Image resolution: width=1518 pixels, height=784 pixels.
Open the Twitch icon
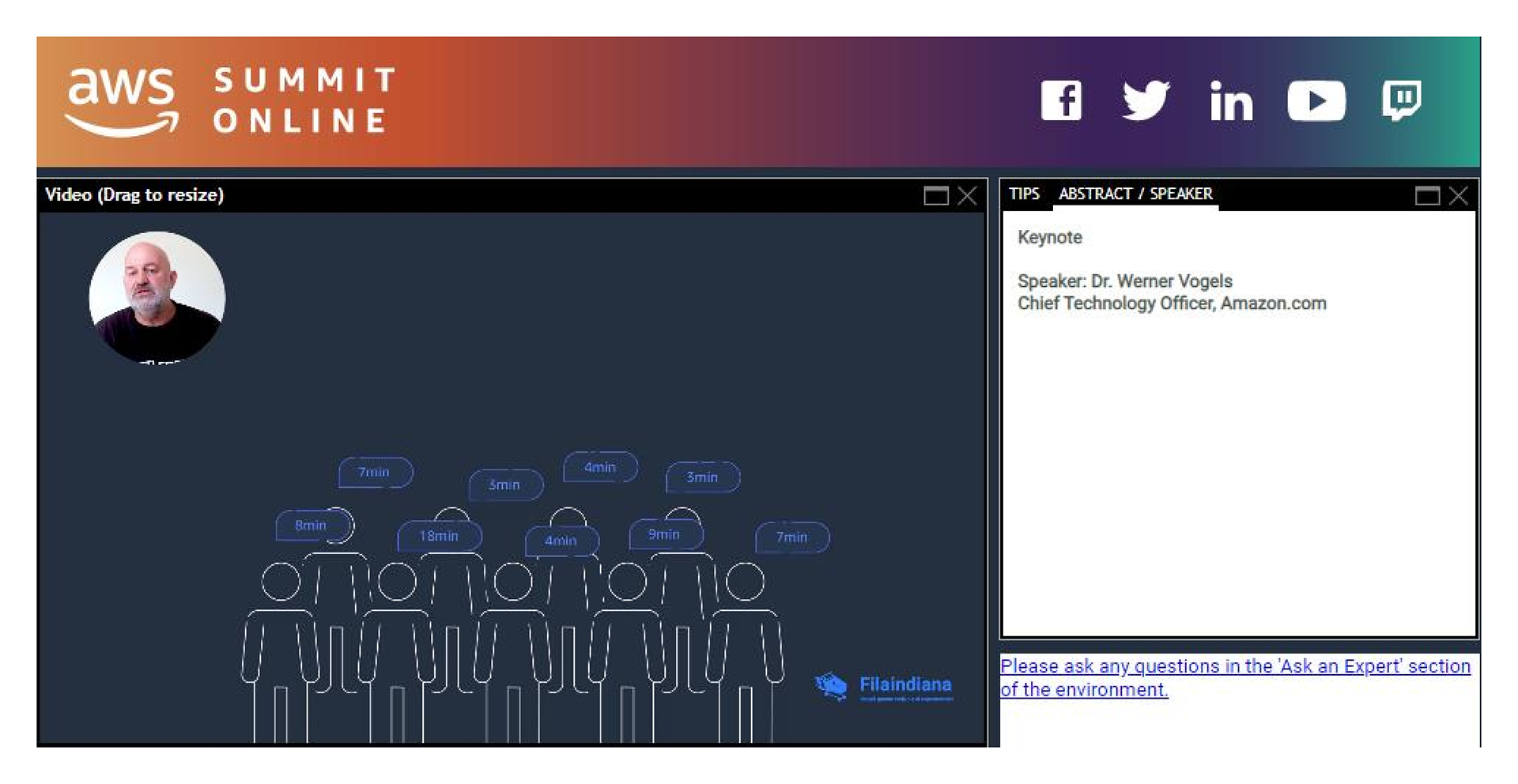1402,100
